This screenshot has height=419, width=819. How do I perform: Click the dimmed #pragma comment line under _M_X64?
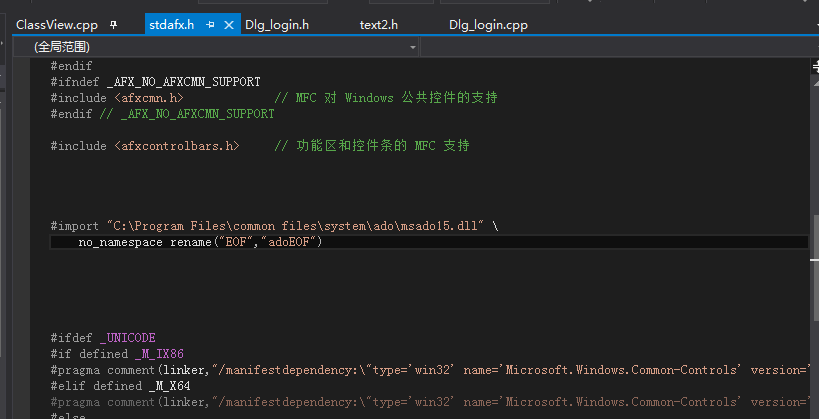pyautogui.click(x=431, y=402)
